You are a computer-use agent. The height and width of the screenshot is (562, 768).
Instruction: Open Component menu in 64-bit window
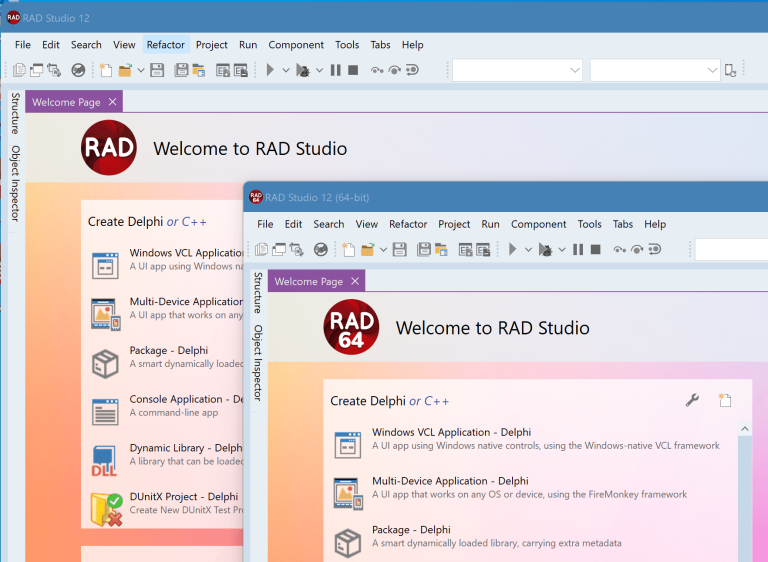point(538,224)
